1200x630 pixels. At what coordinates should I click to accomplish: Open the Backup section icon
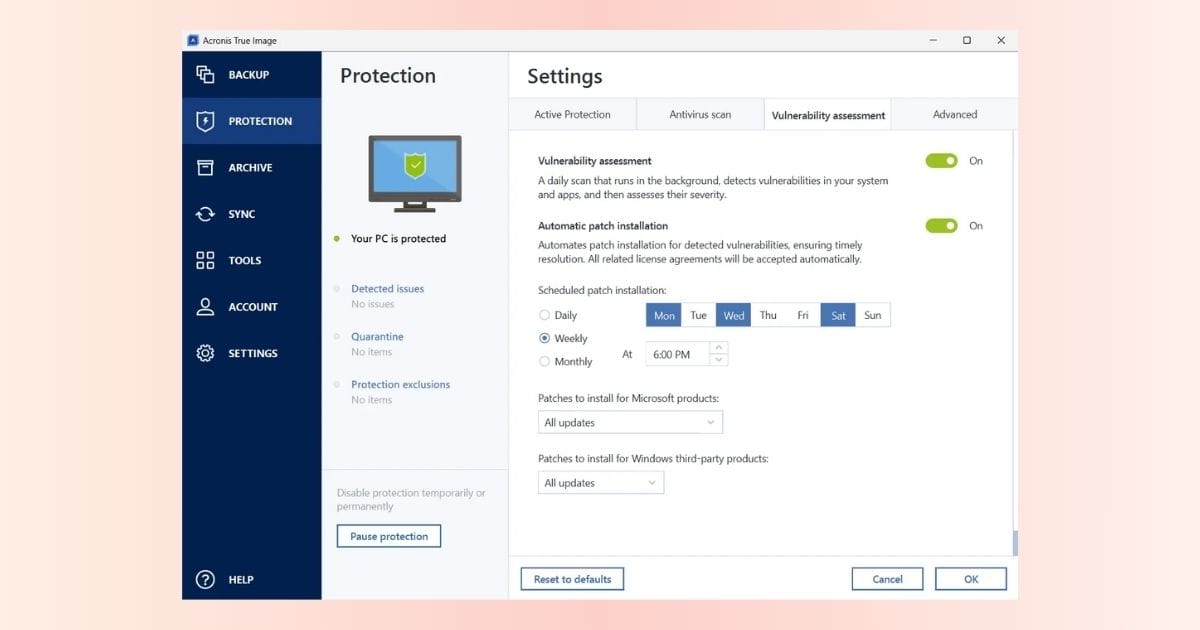point(205,74)
